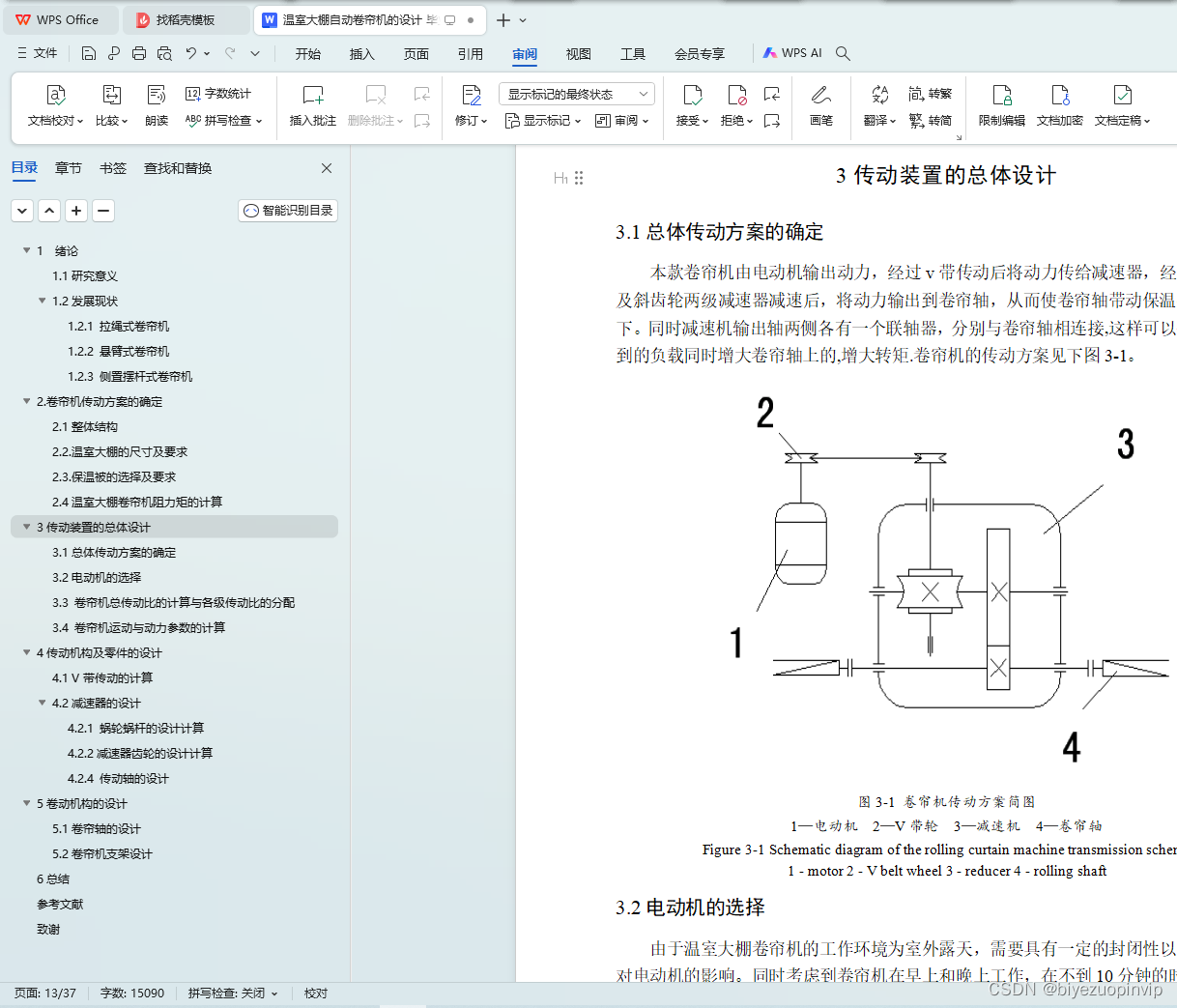Click 校对 in the status bar
The height and width of the screenshot is (1008, 1177).
pos(316,993)
